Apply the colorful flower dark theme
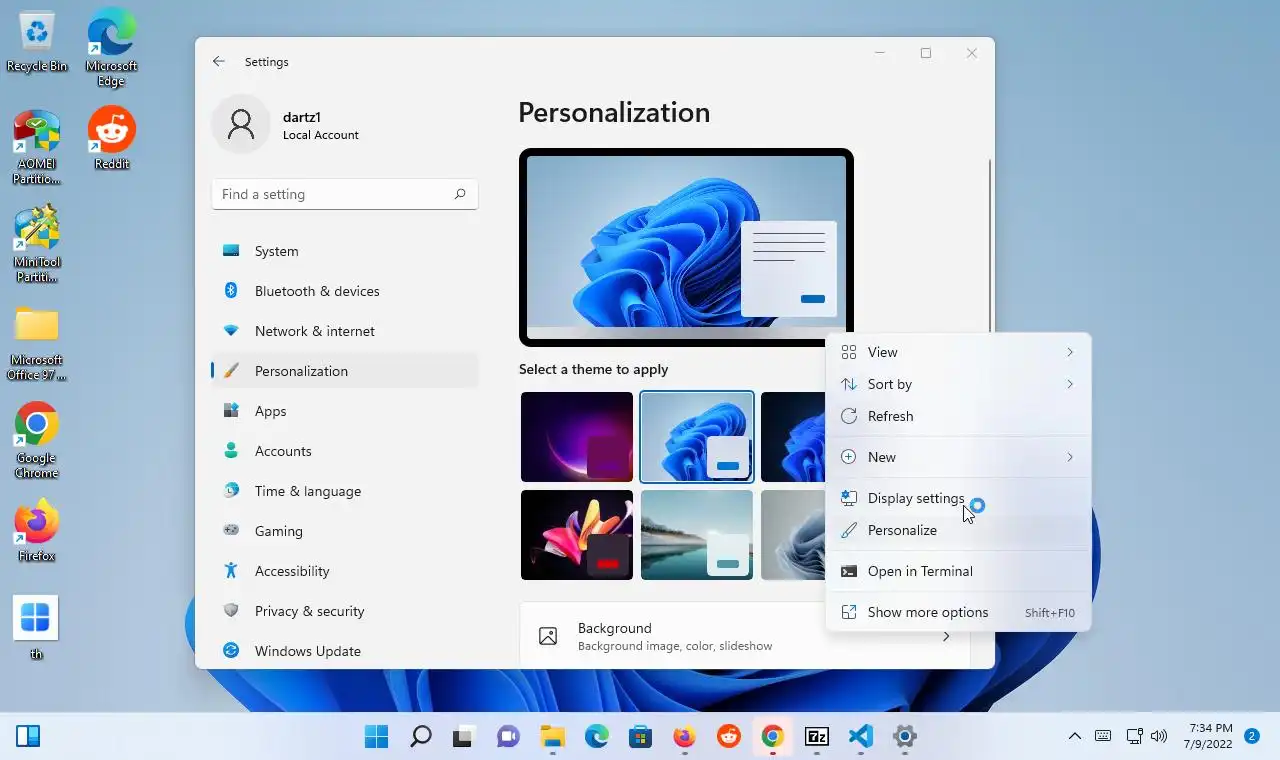Viewport: 1280px width, 760px height. tap(577, 535)
